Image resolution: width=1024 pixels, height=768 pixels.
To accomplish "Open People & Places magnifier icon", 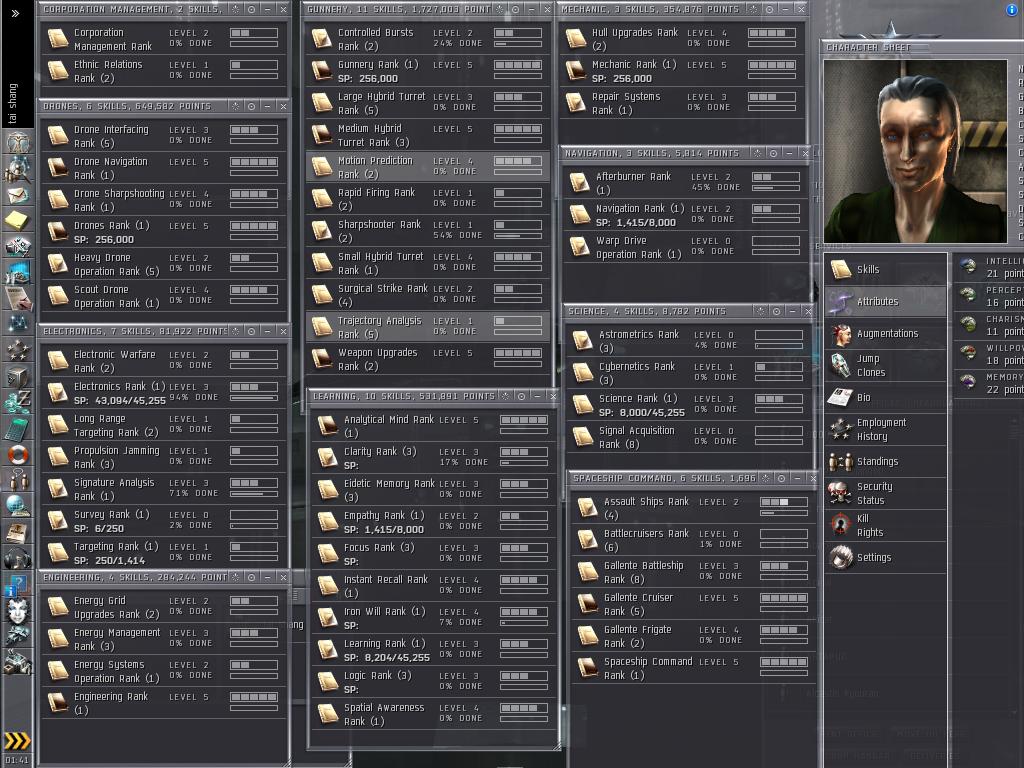I will (x=18, y=169).
